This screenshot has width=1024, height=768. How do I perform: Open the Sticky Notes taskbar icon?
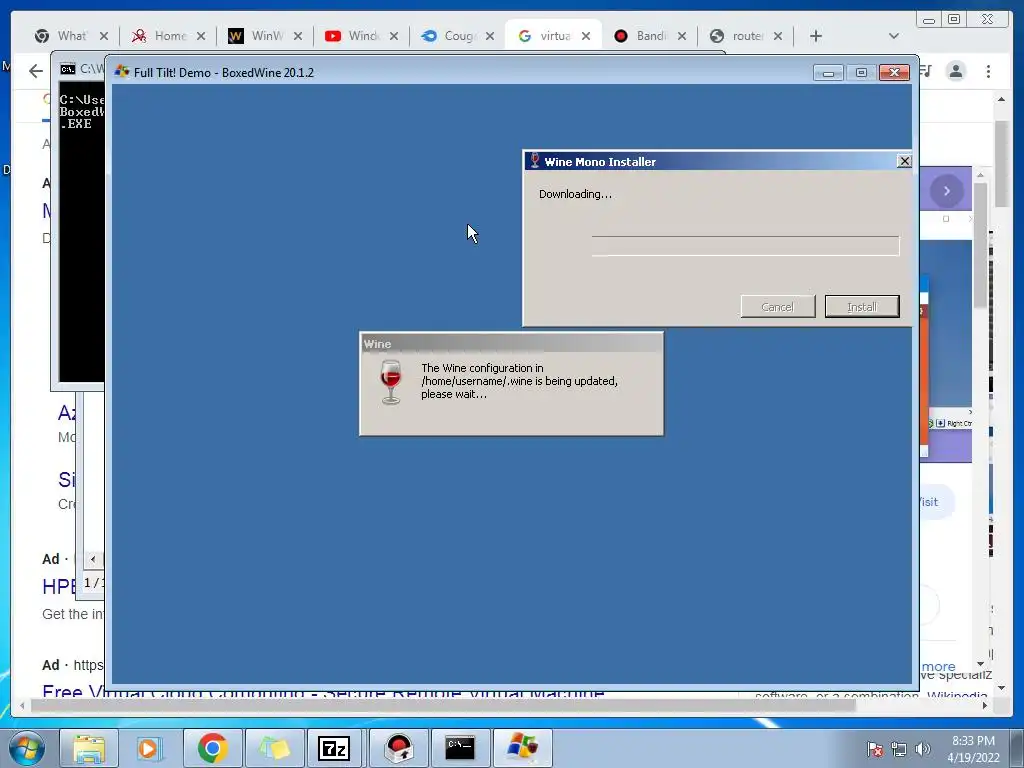(x=274, y=748)
